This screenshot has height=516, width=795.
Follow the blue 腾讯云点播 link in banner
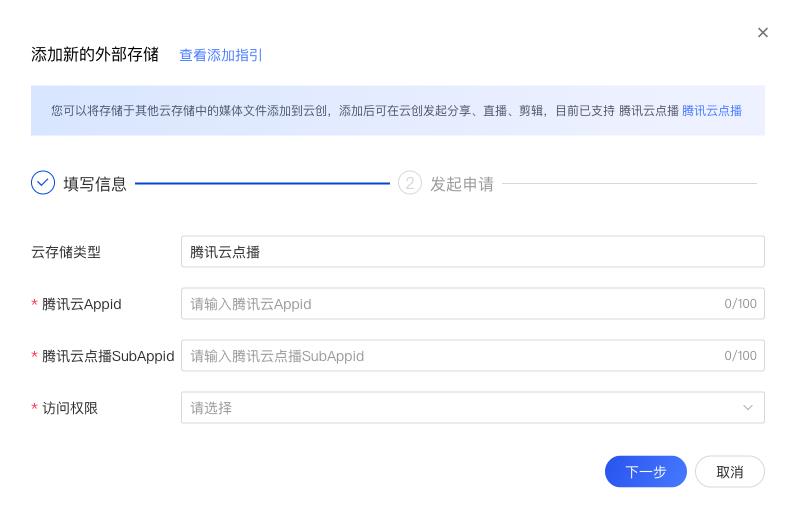point(711,110)
